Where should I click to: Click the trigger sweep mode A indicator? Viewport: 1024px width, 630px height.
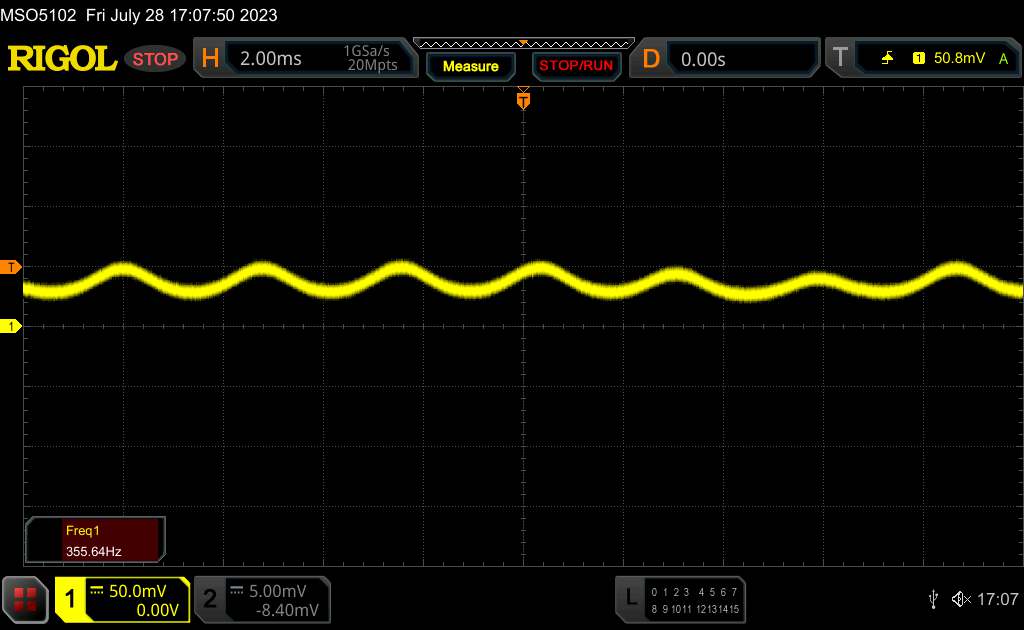(1004, 59)
